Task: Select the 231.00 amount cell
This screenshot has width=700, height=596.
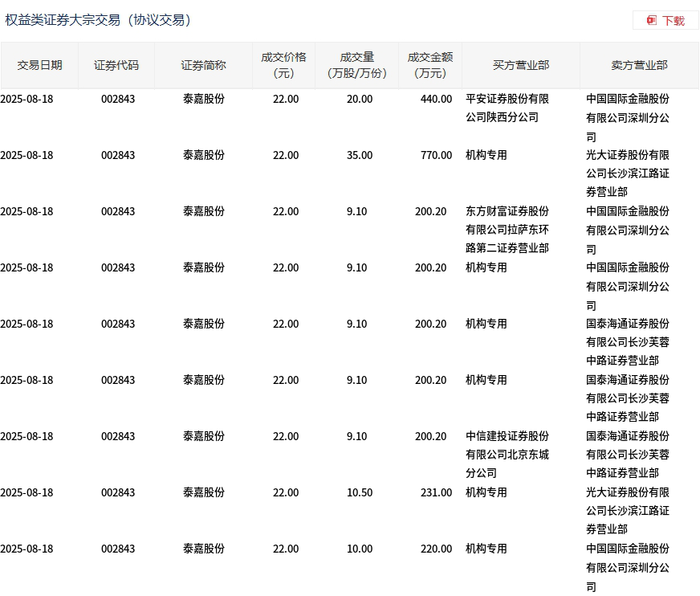Action: [x=436, y=493]
